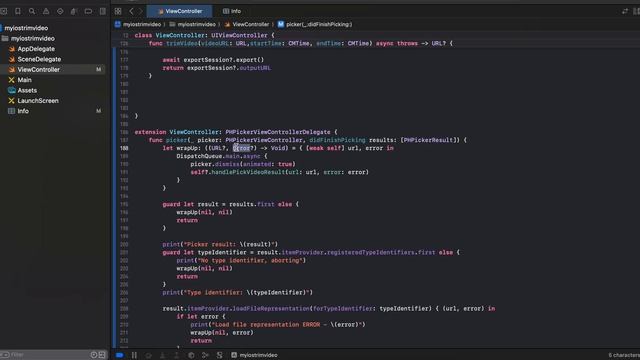Viewport: 640px width, 360px height.
Task: Open the Find navigator magnifier icon
Action: tap(32, 11)
